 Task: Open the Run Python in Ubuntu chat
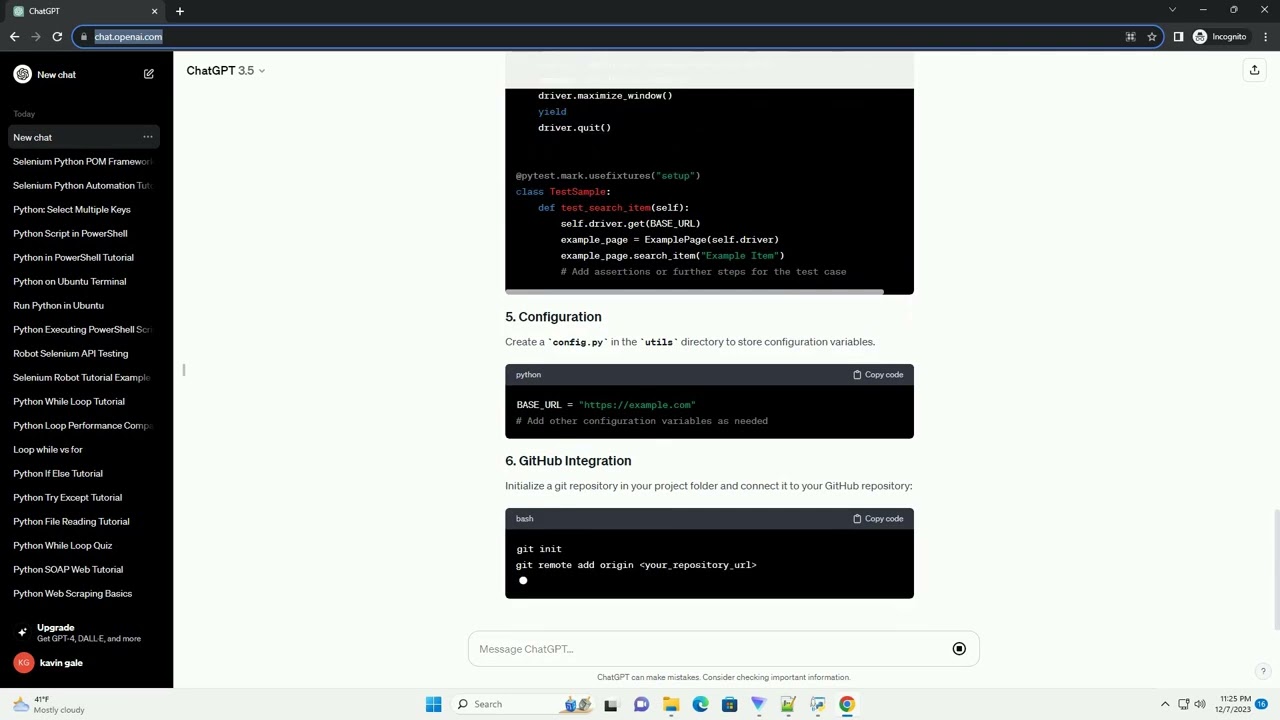(84, 305)
